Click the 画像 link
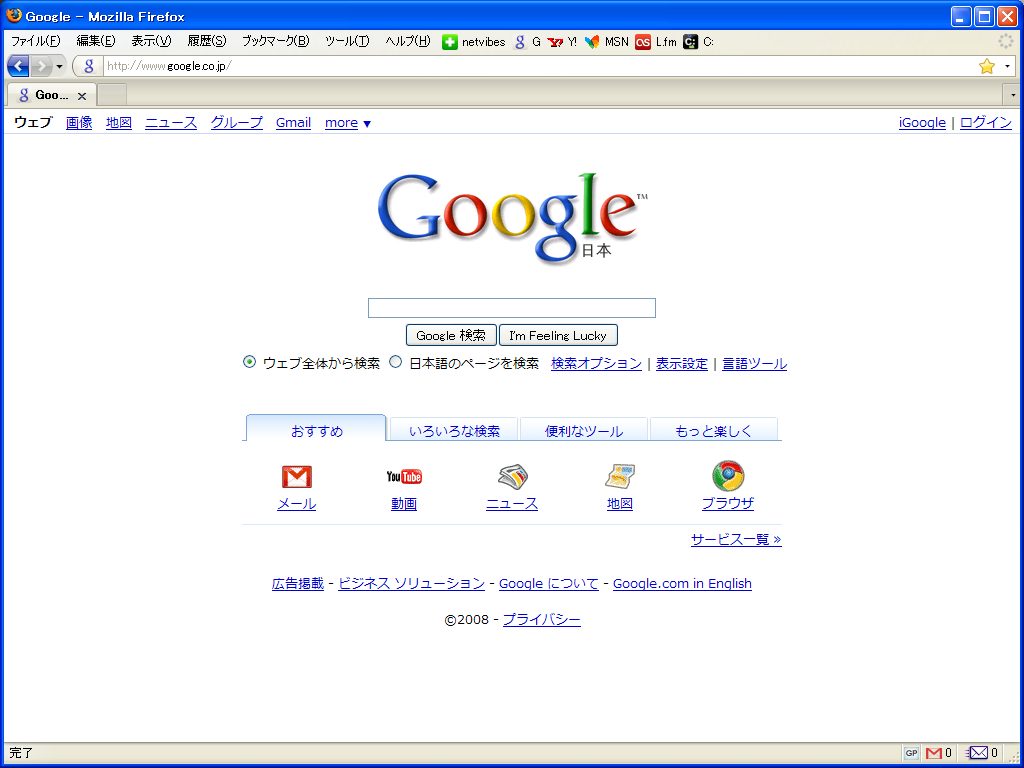The height and width of the screenshot is (768, 1024). click(x=79, y=123)
